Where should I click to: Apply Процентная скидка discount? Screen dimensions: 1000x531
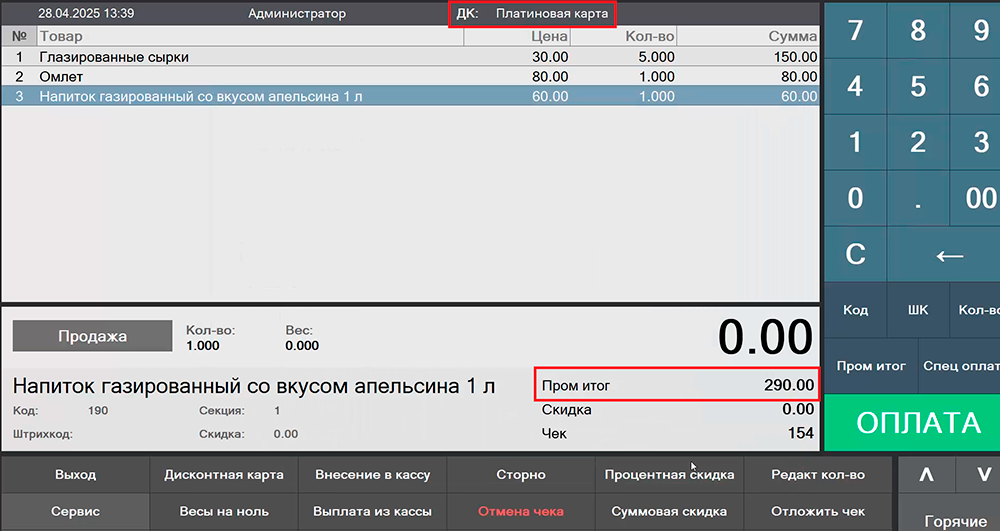pos(669,475)
